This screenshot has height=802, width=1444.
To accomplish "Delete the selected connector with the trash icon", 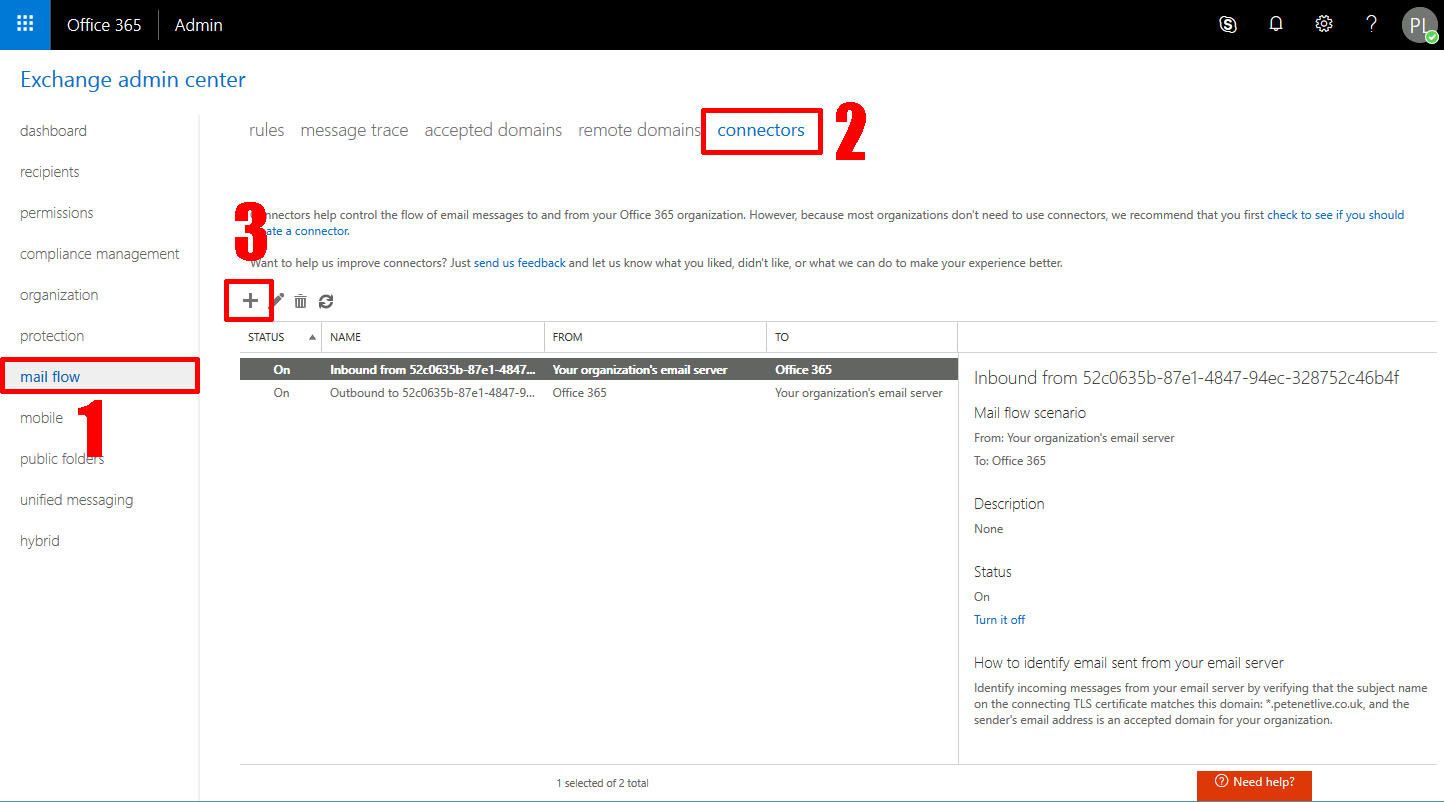I will coord(301,300).
